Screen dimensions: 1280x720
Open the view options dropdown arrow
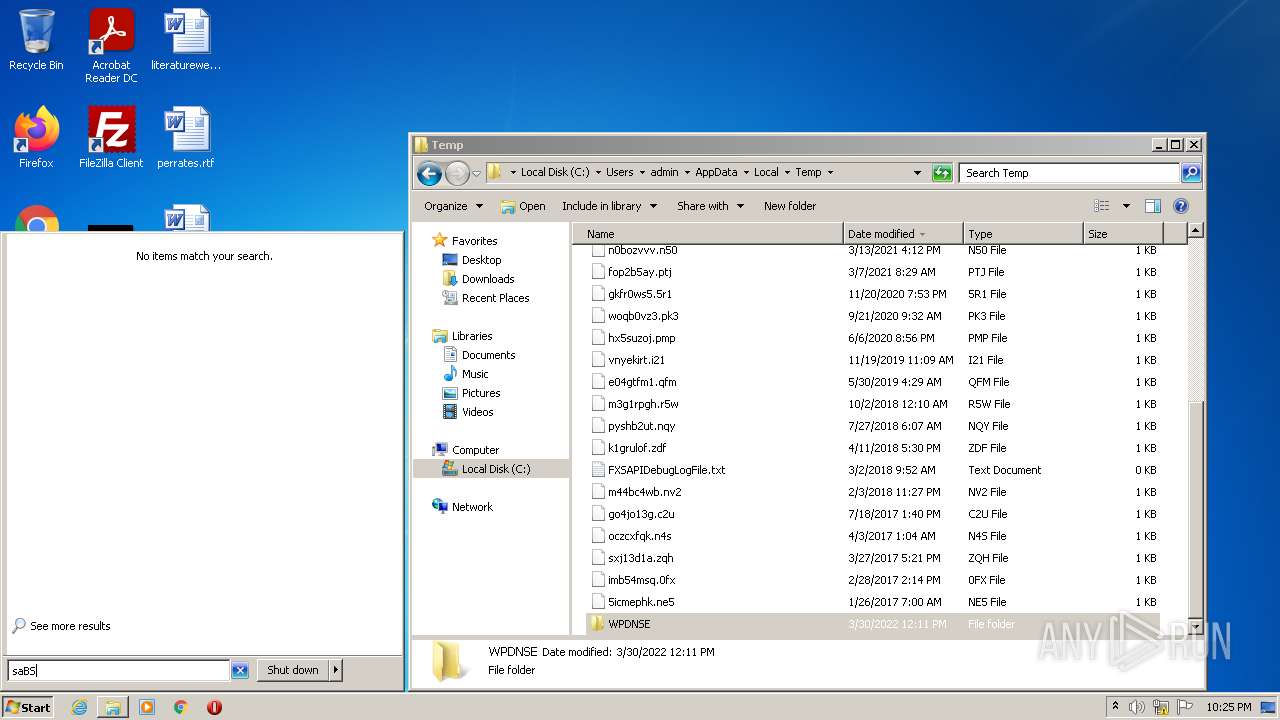point(1126,206)
